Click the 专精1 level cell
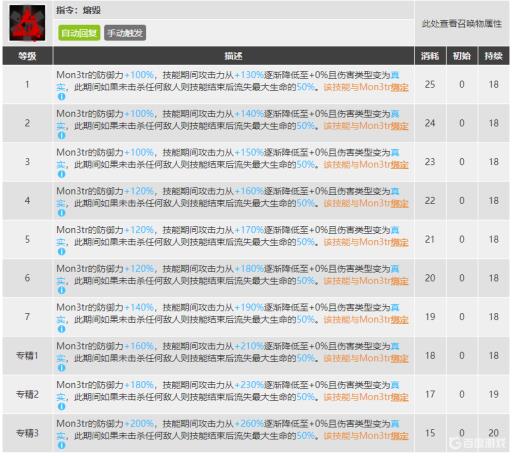Image resolution: width=512 pixels, height=456 pixels. click(x=27, y=356)
